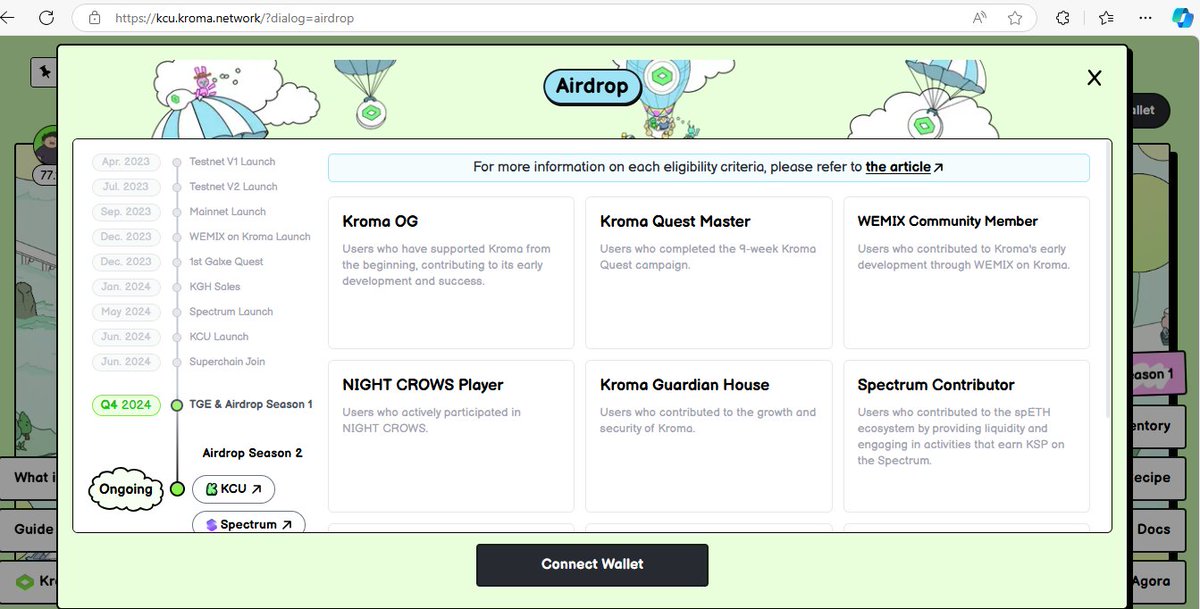Click the May 2024 date chip
Image resolution: width=1200 pixels, height=609 pixels.
pos(126,312)
